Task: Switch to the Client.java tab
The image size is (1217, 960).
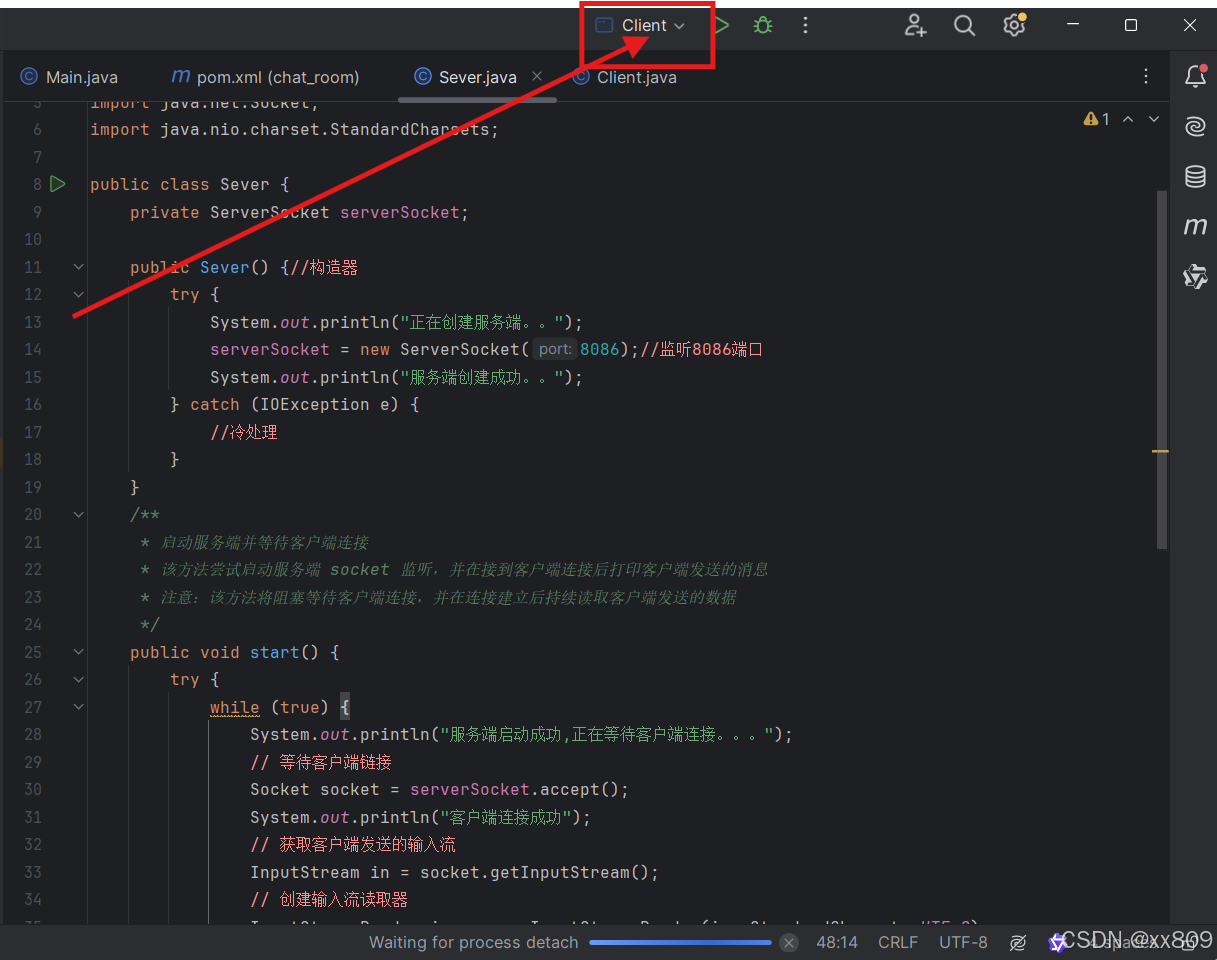Action: [625, 77]
